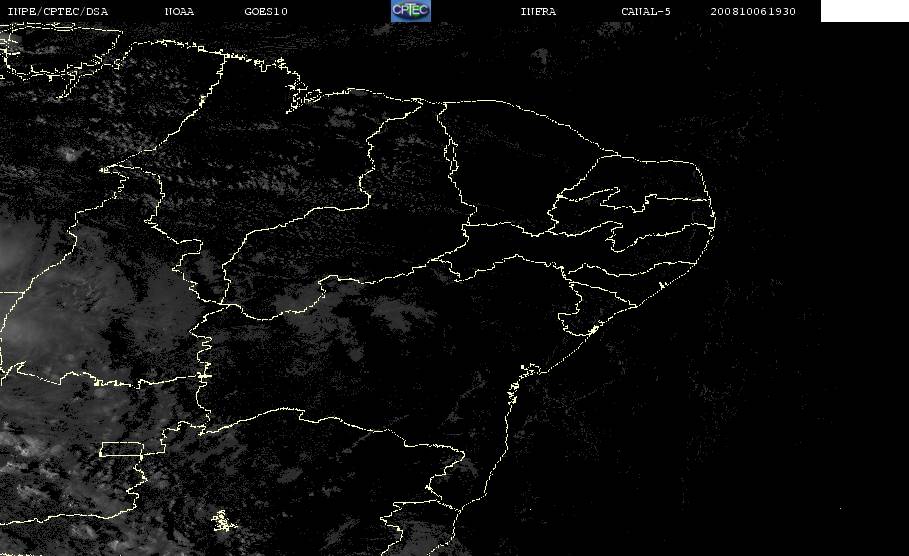Click the blank white box beside timestamp
Image resolution: width=909 pixels, height=556 pixels.
pyautogui.click(x=864, y=10)
